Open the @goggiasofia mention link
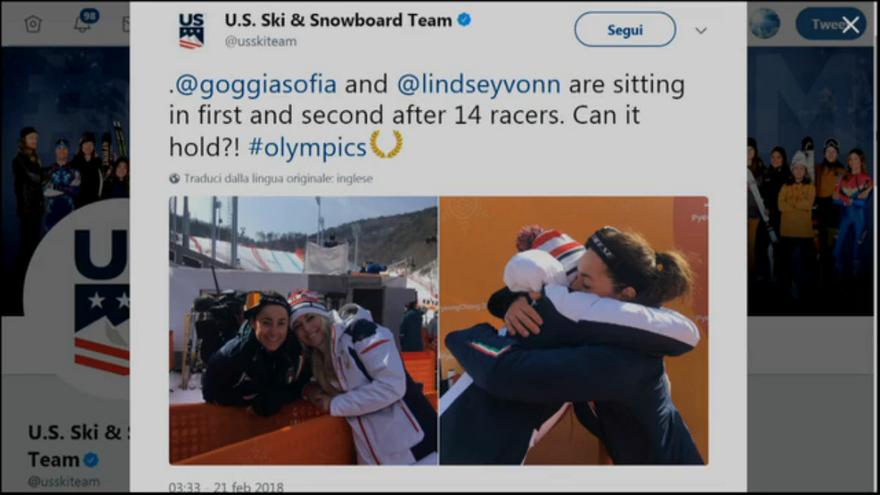The height and width of the screenshot is (495, 880). pyautogui.click(x=255, y=85)
